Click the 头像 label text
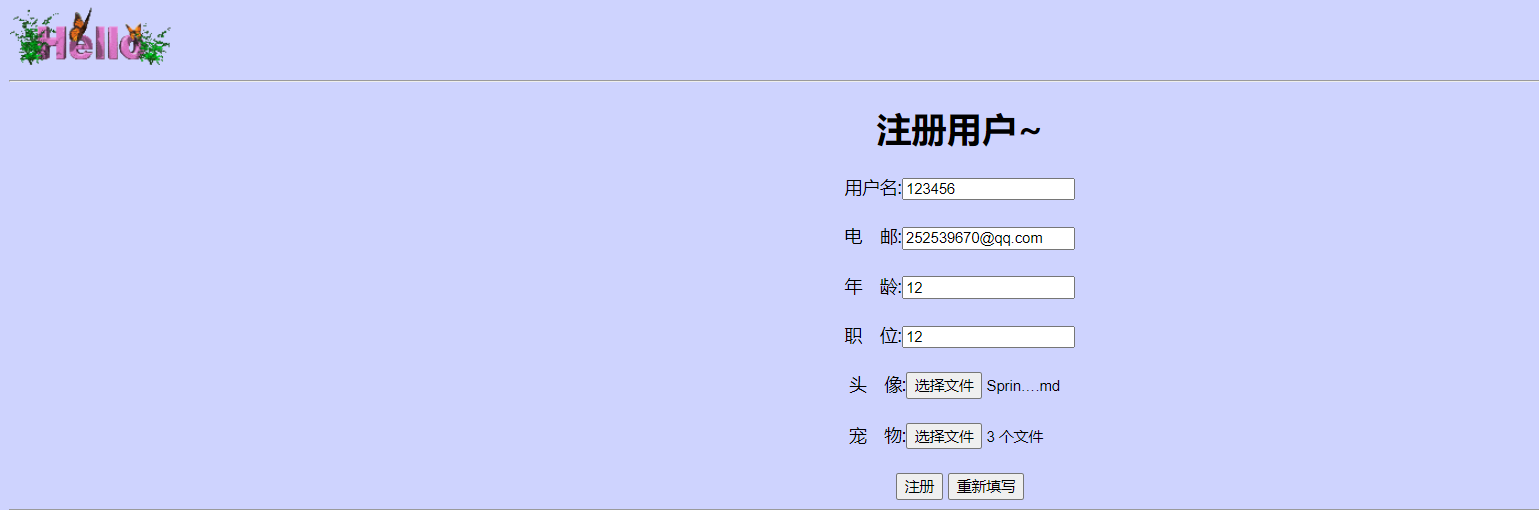This screenshot has width=1539, height=510. coord(877,386)
